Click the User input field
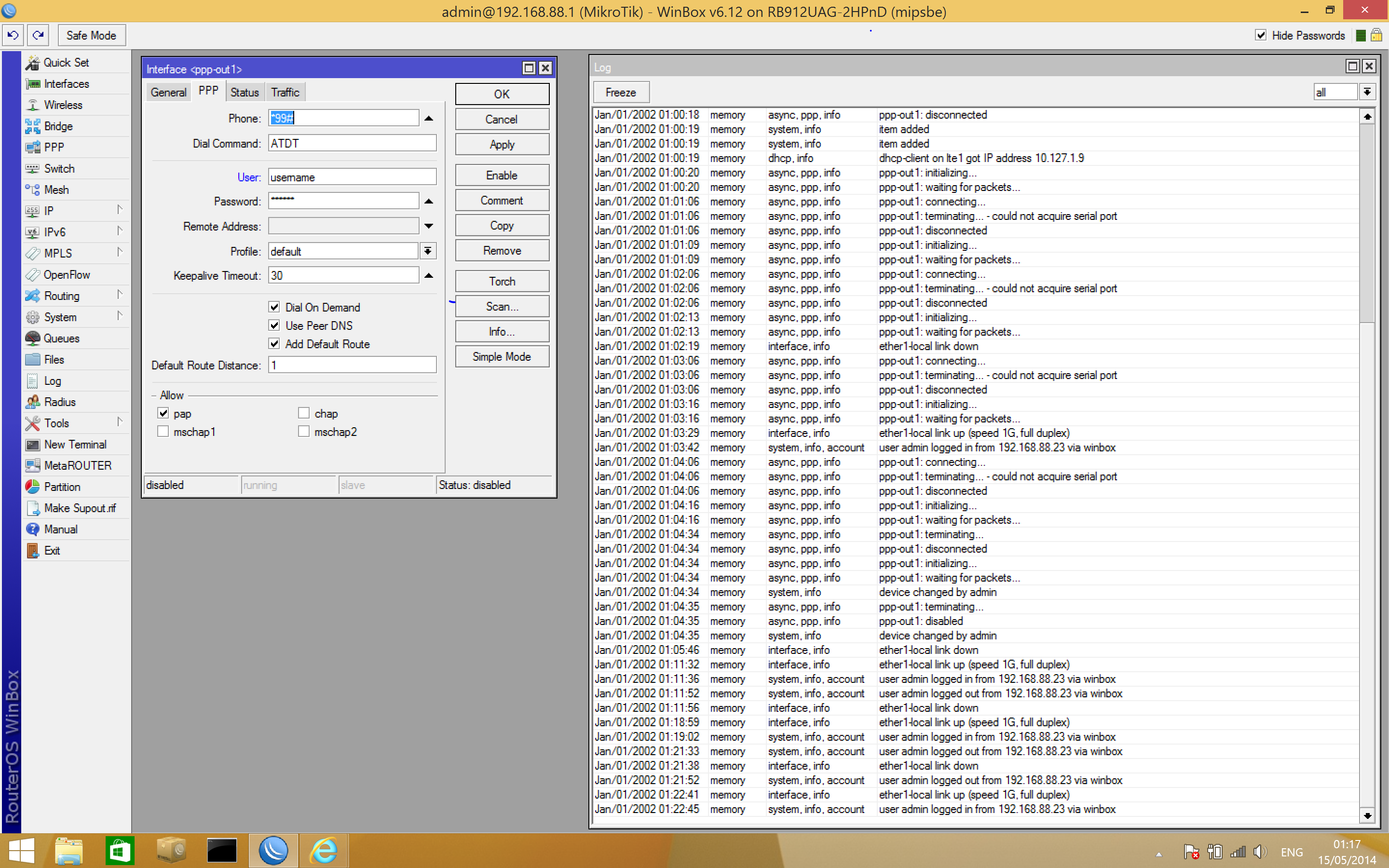 (x=353, y=177)
